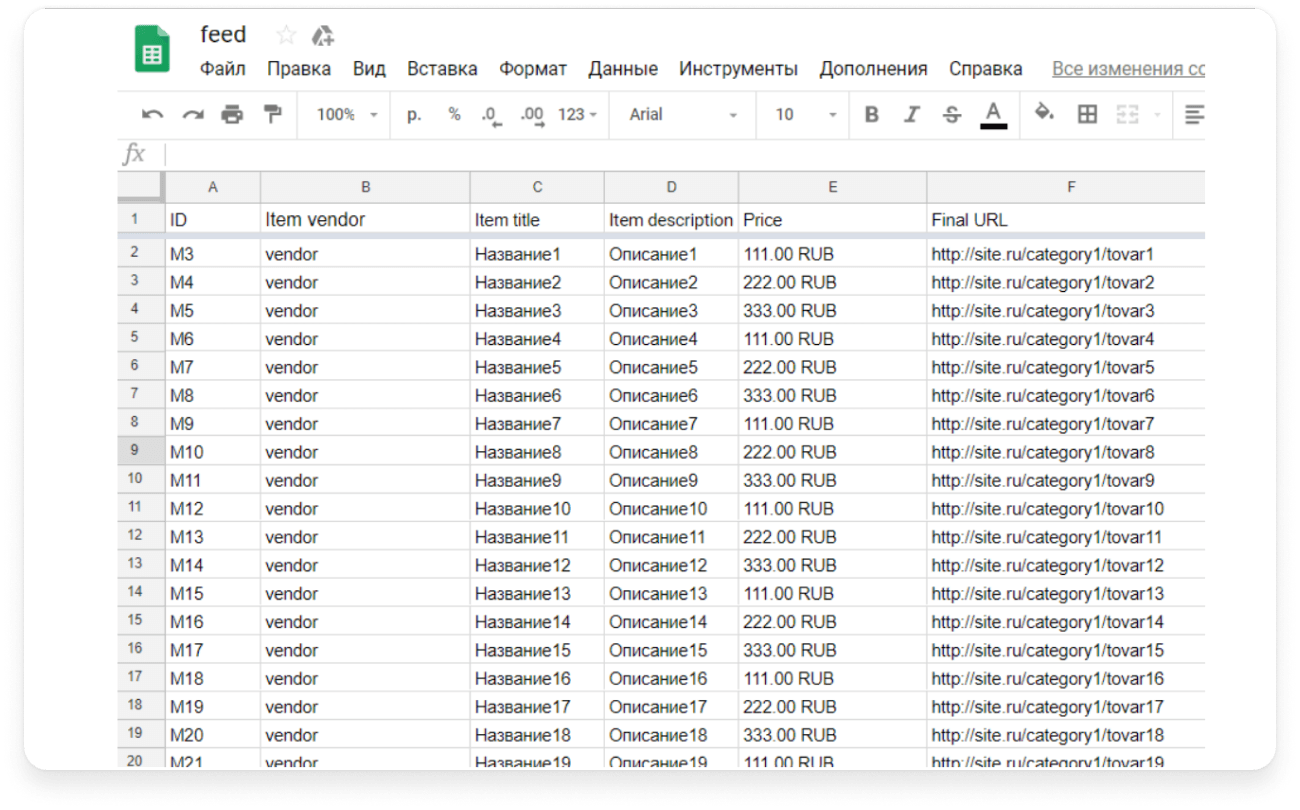Image resolution: width=1300 pixels, height=810 pixels.
Task: Select the URL cell ending in tovar14
Action: pos(1066,622)
